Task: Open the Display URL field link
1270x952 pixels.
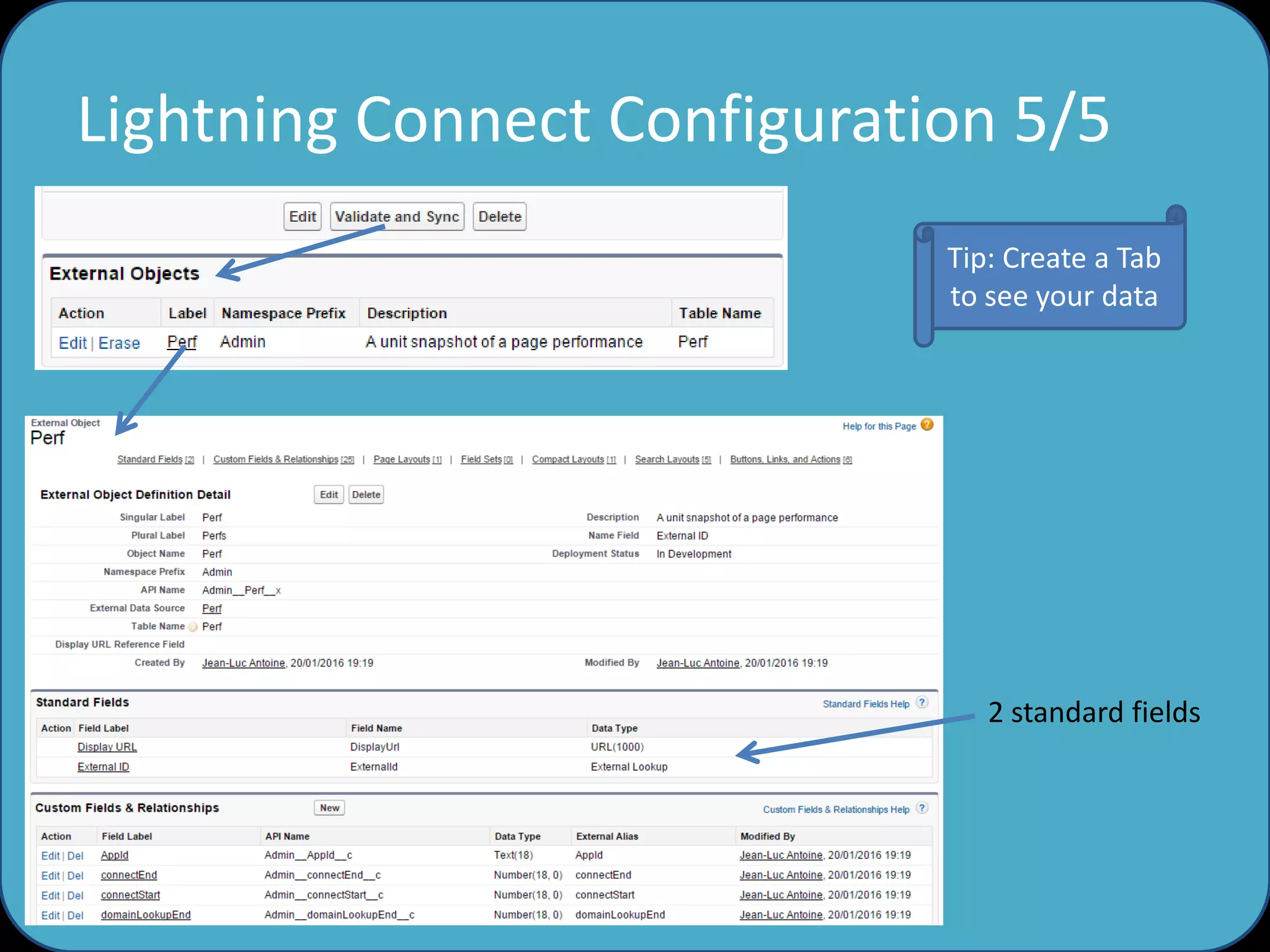Action: [107, 747]
